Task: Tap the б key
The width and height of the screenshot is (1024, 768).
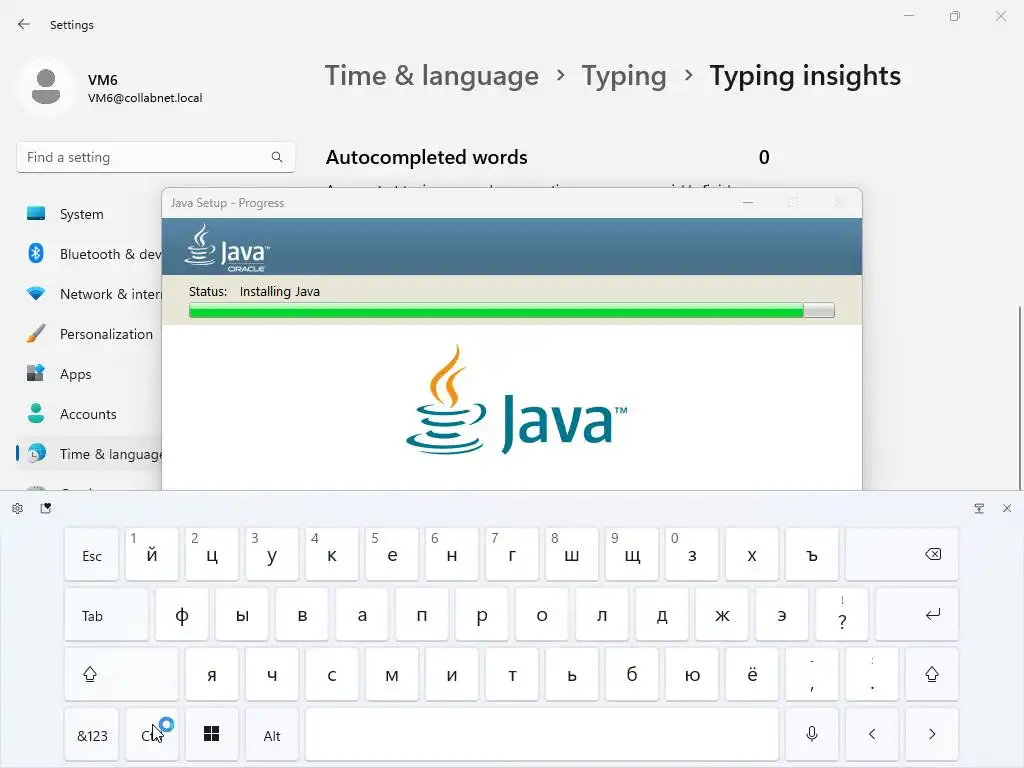Action: 632,674
